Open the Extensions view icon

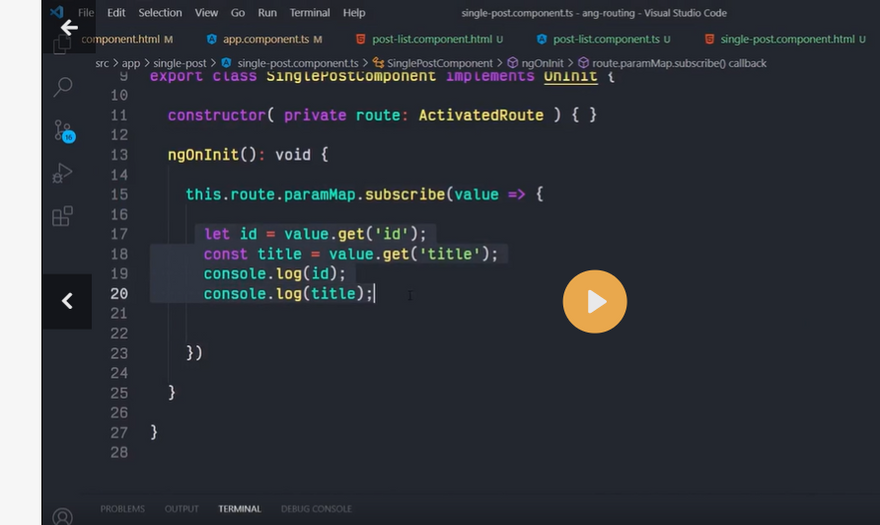(62, 216)
